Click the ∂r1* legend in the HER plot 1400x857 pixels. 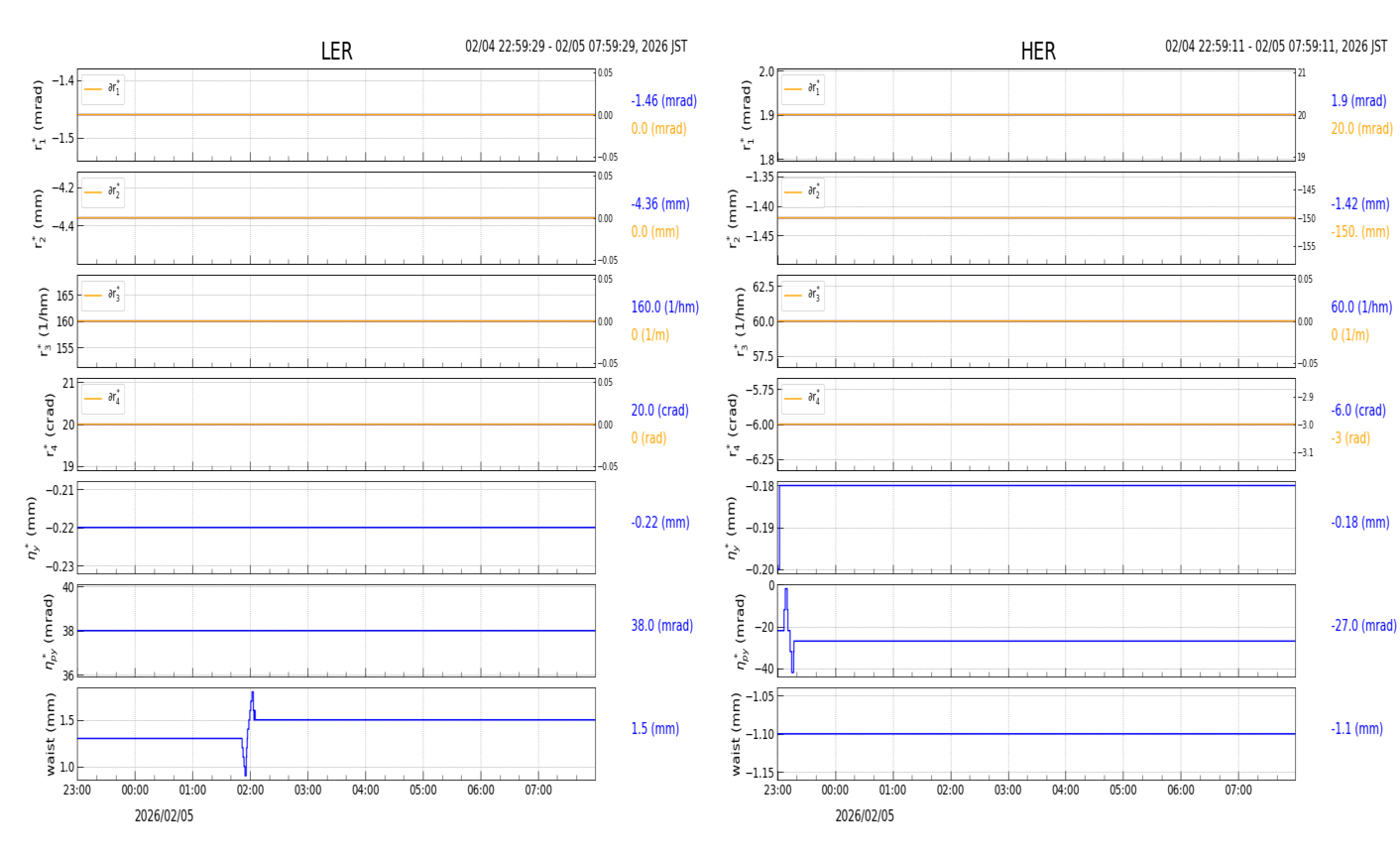803,89
